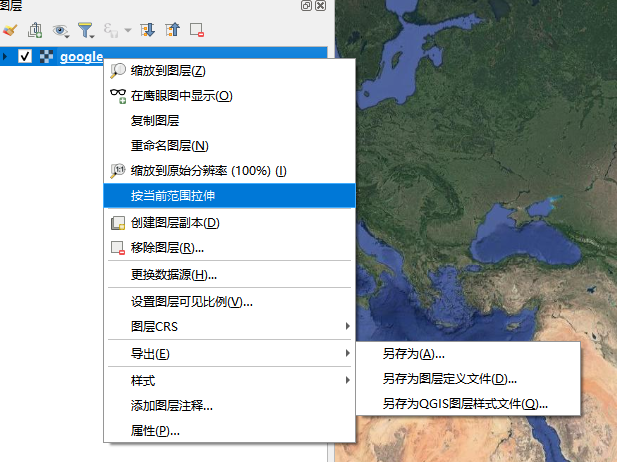Select 在鹰眼图中显示(O) menu entry
Image resolution: width=617 pixels, height=462 pixels.
[x=229, y=96]
